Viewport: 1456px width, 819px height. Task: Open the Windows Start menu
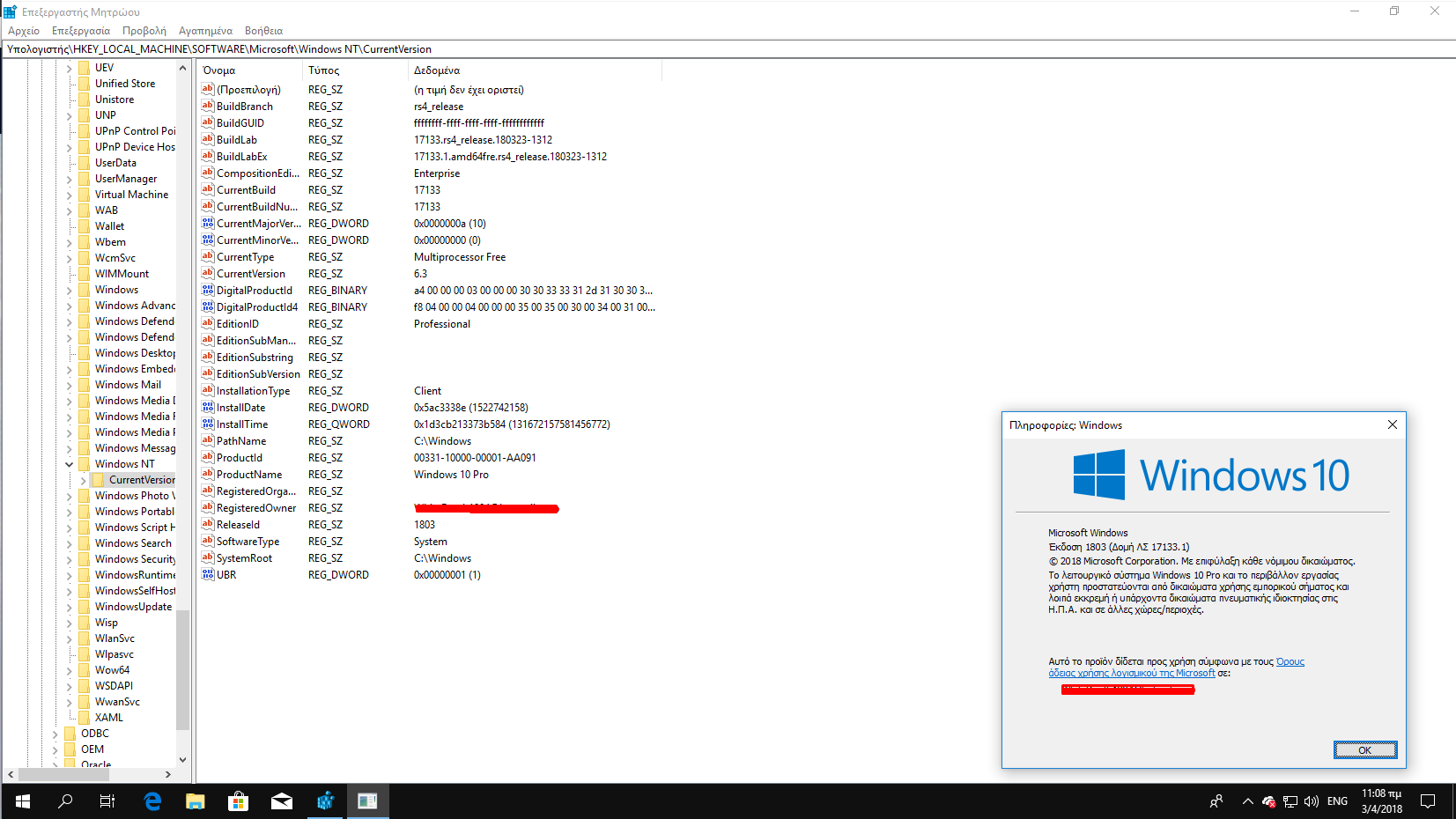23,801
